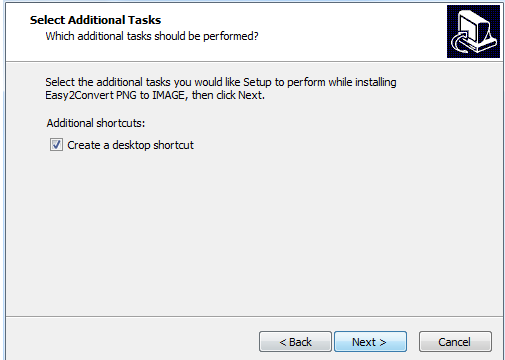Click the "Additional shortcuts:" group label

pyautogui.click(x=96, y=123)
